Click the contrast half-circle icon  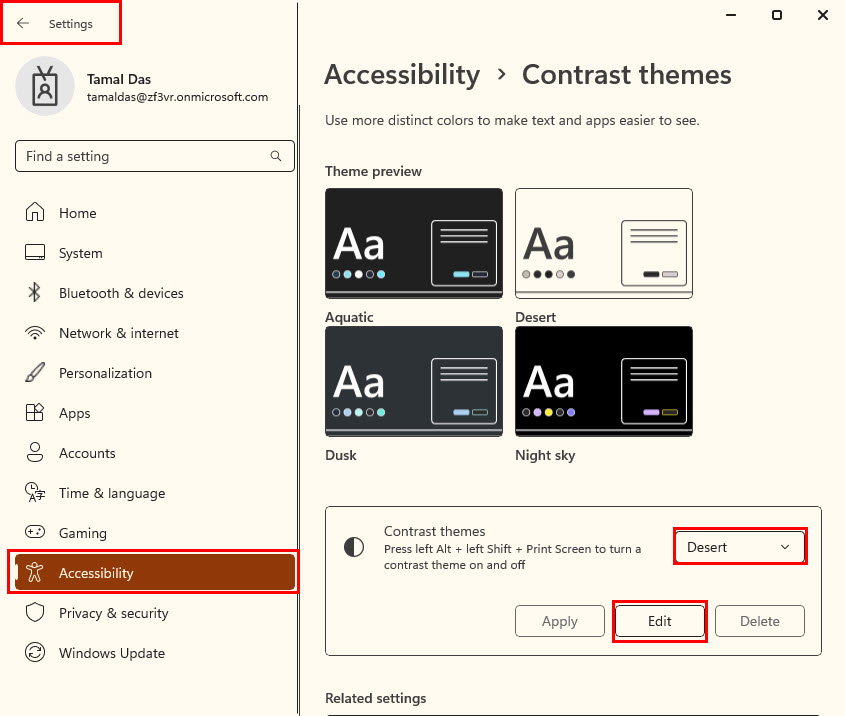tap(354, 547)
